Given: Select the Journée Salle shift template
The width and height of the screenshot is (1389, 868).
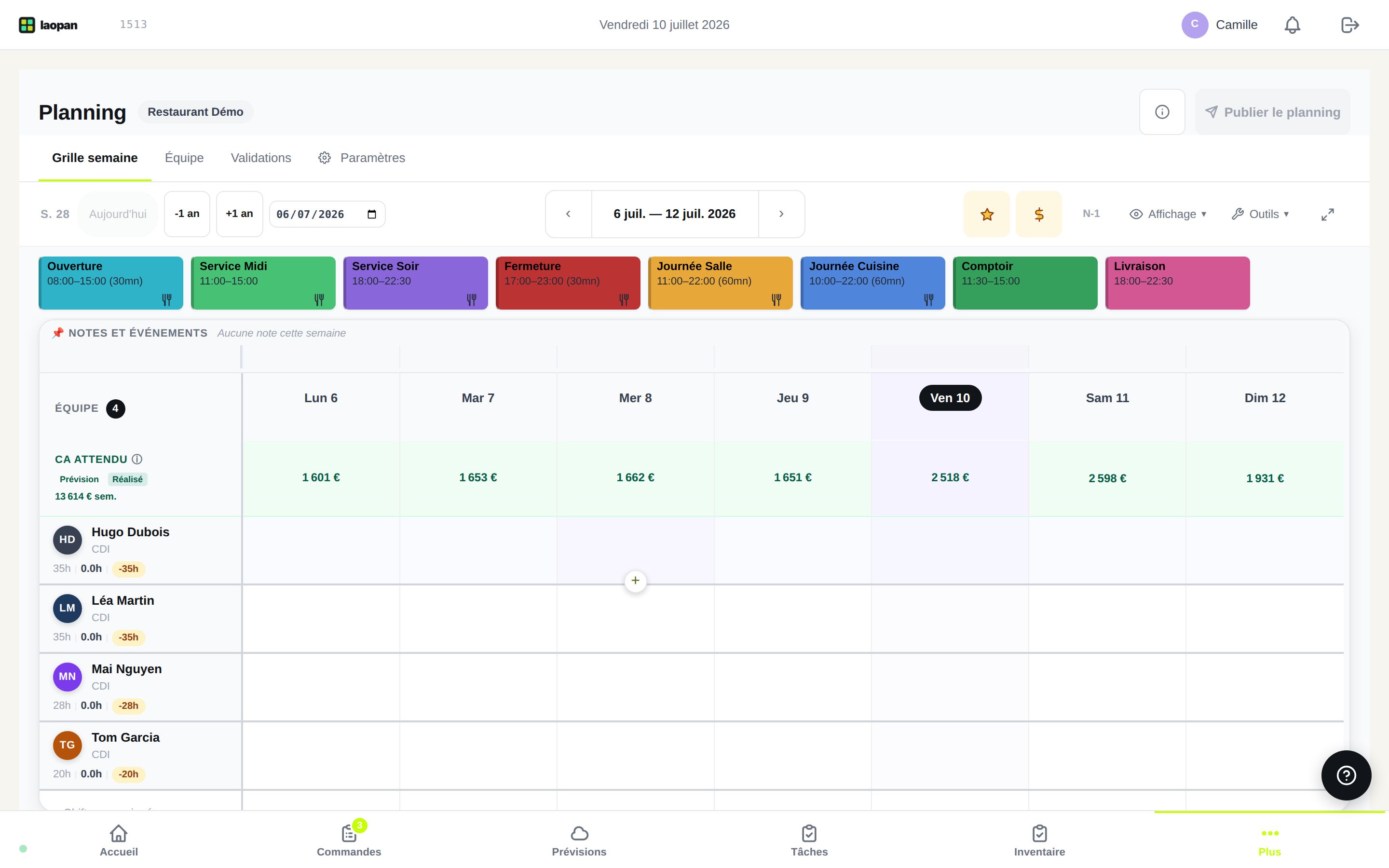Looking at the screenshot, I should [721, 283].
